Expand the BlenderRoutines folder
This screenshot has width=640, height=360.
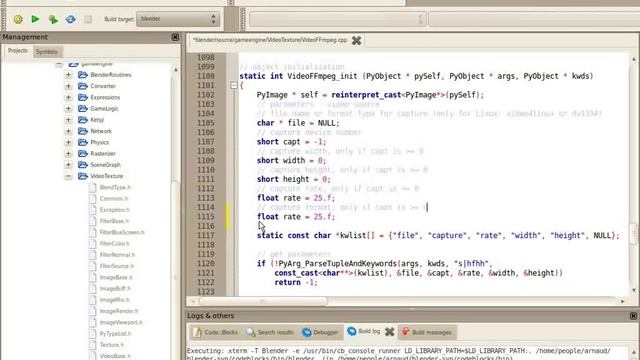(68, 75)
